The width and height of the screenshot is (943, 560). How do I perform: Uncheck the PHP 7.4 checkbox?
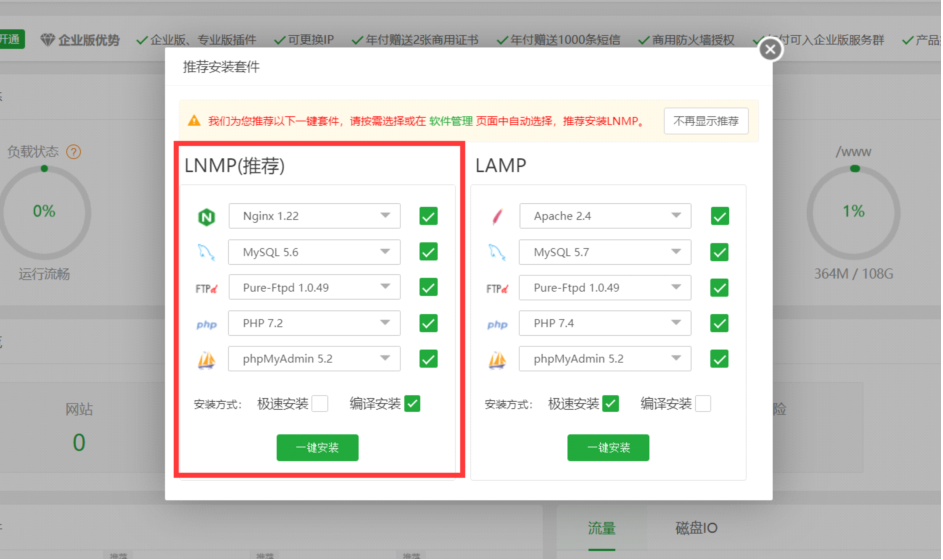coord(719,323)
